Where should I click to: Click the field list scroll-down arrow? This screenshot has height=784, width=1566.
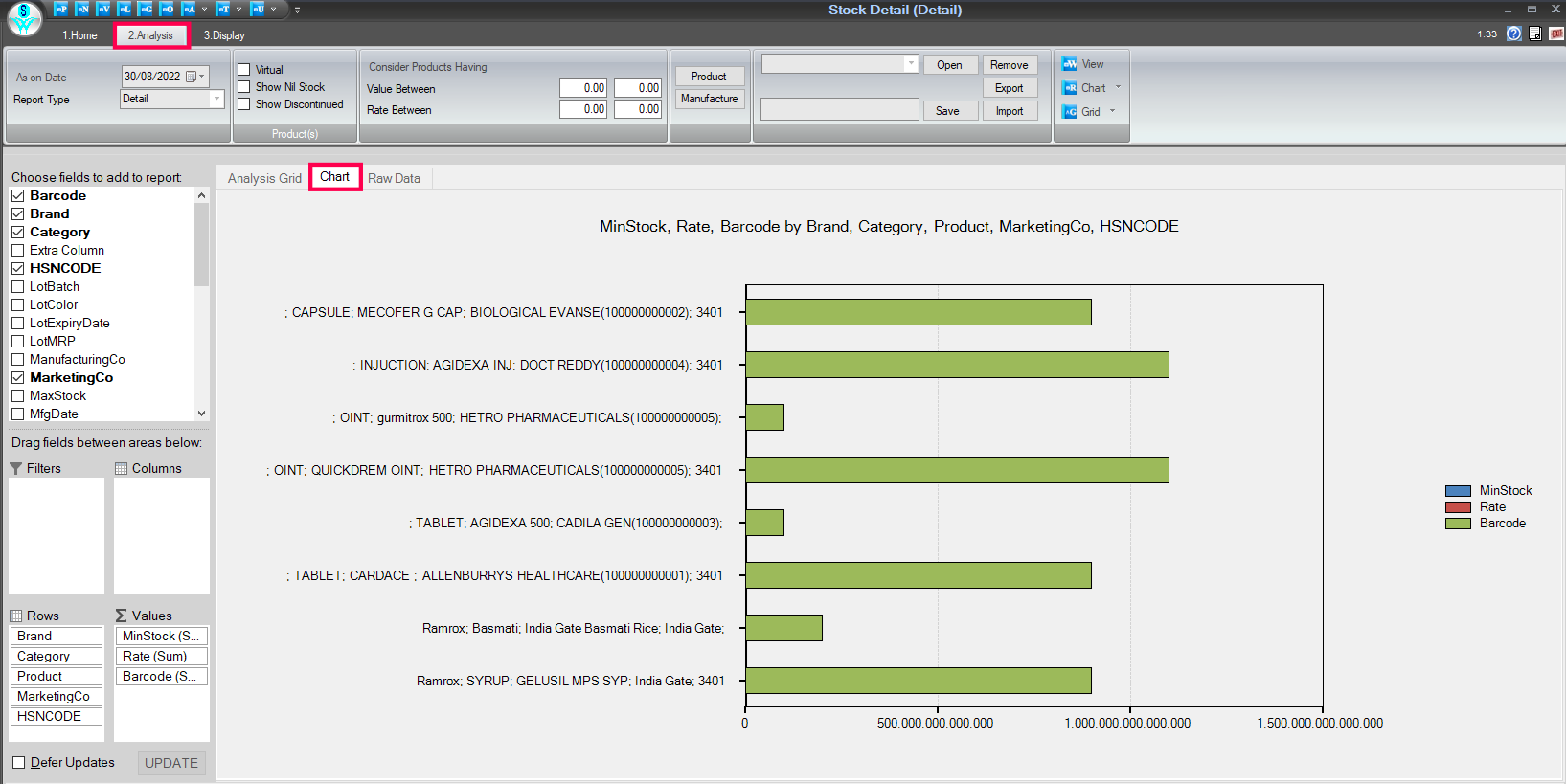point(201,414)
